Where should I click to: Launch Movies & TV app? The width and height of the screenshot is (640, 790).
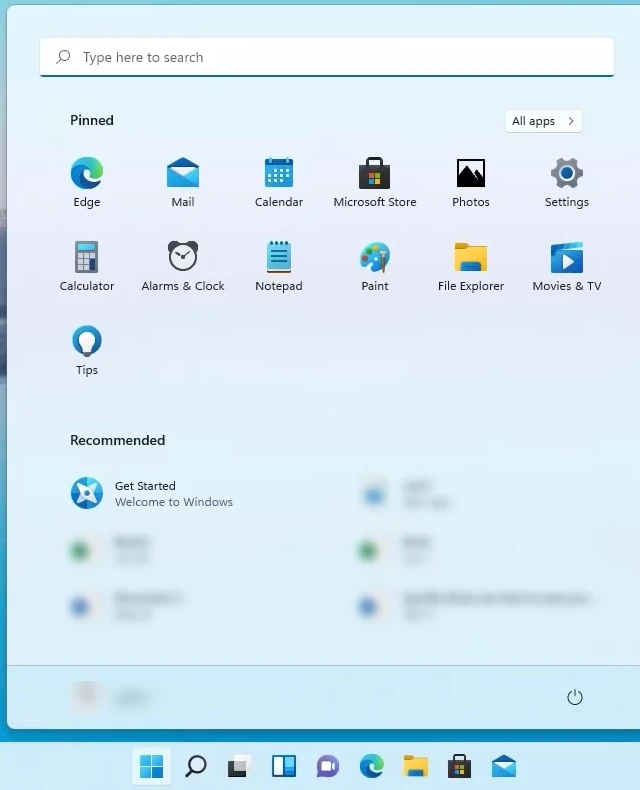(566, 266)
